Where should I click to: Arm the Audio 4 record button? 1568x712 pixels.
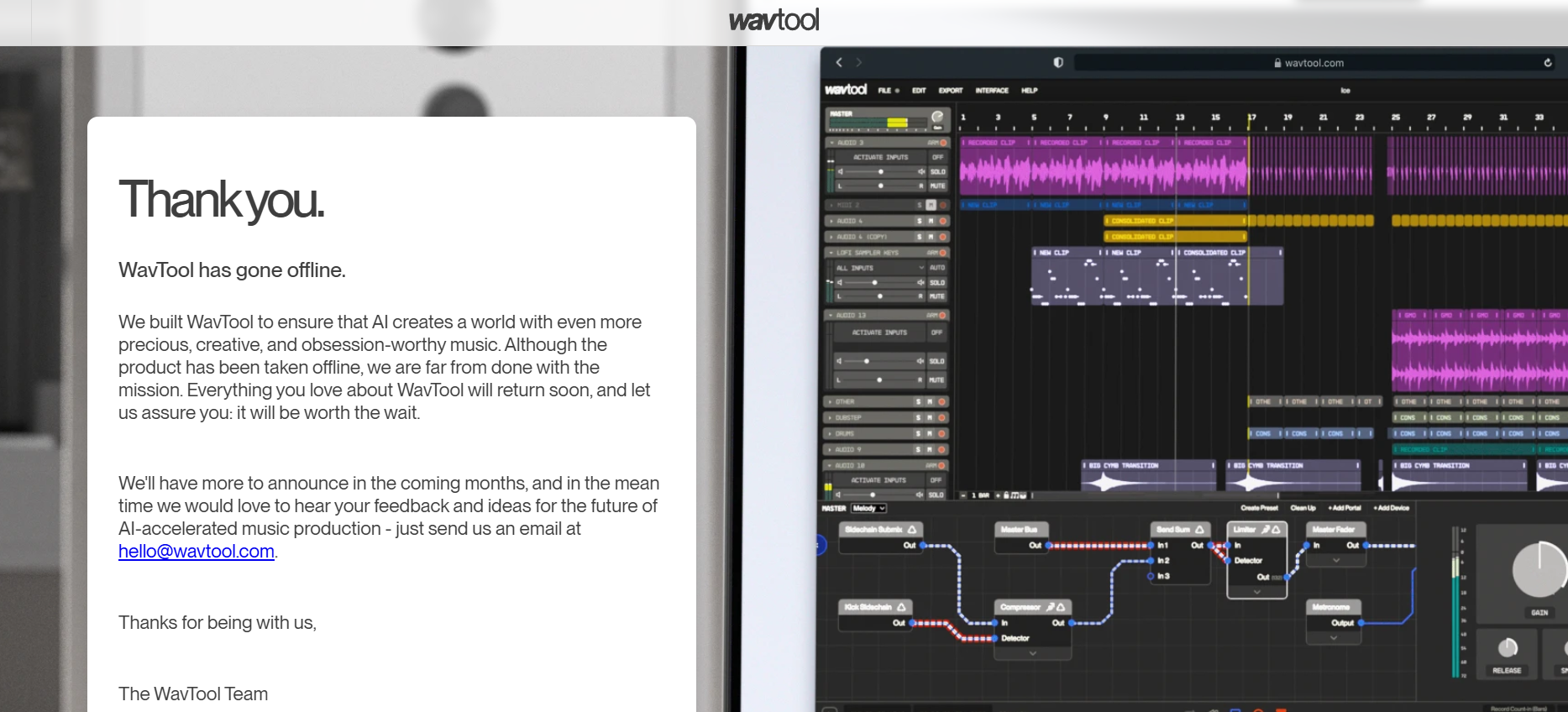[942, 221]
